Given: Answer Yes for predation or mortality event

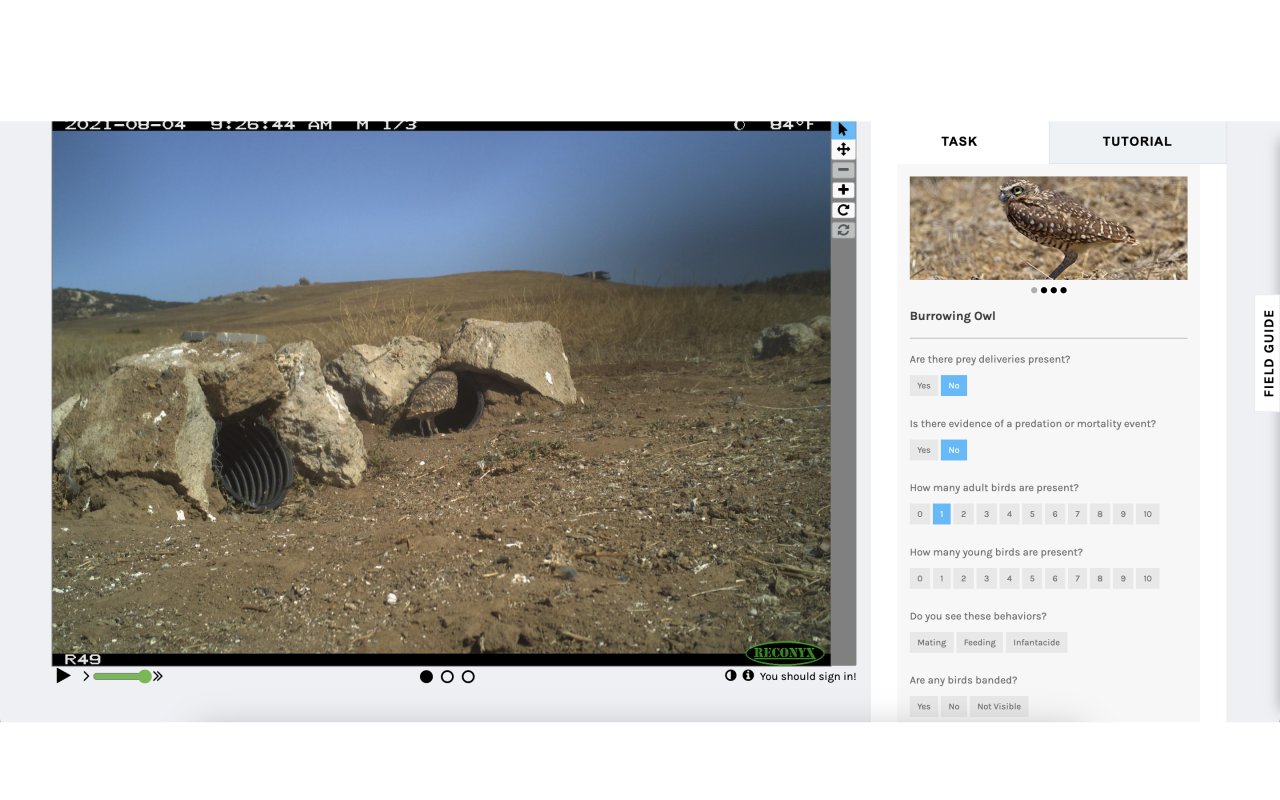Looking at the screenshot, I should click(x=924, y=450).
